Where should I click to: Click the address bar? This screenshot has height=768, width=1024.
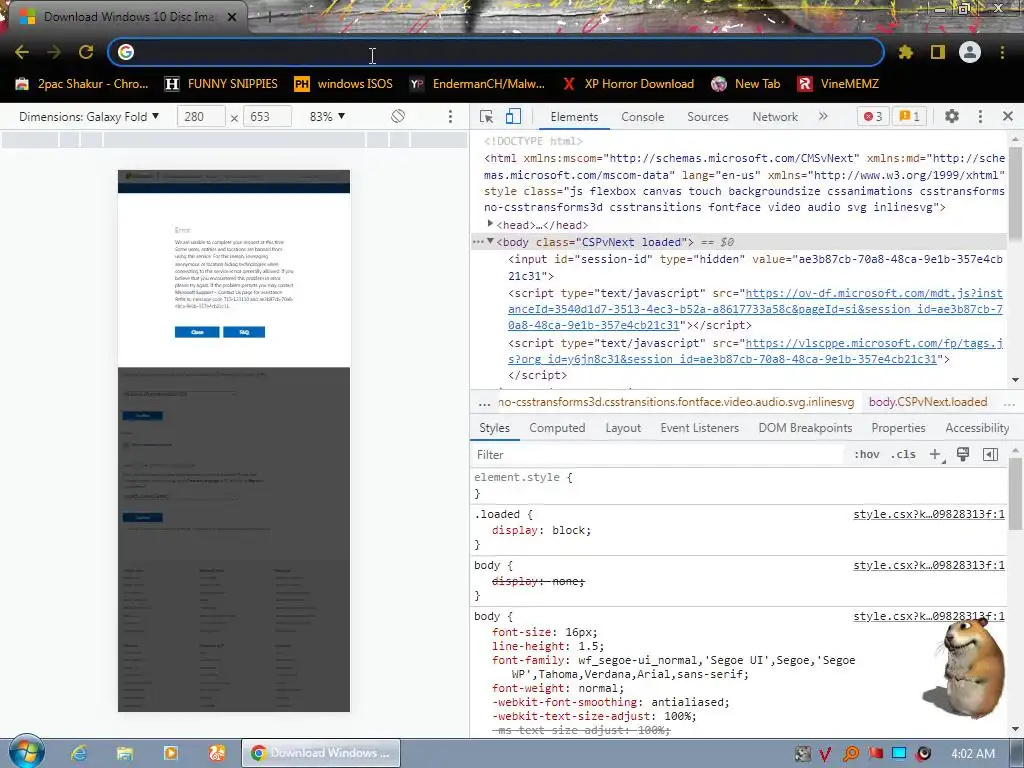tap(496, 52)
